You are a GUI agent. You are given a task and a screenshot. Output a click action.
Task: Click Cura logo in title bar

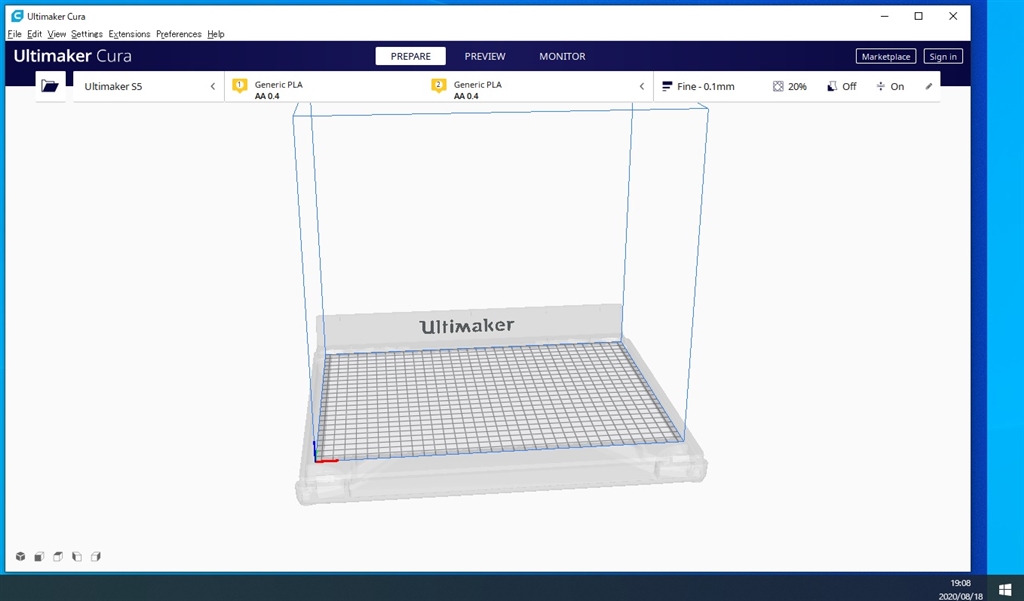tap(18, 16)
